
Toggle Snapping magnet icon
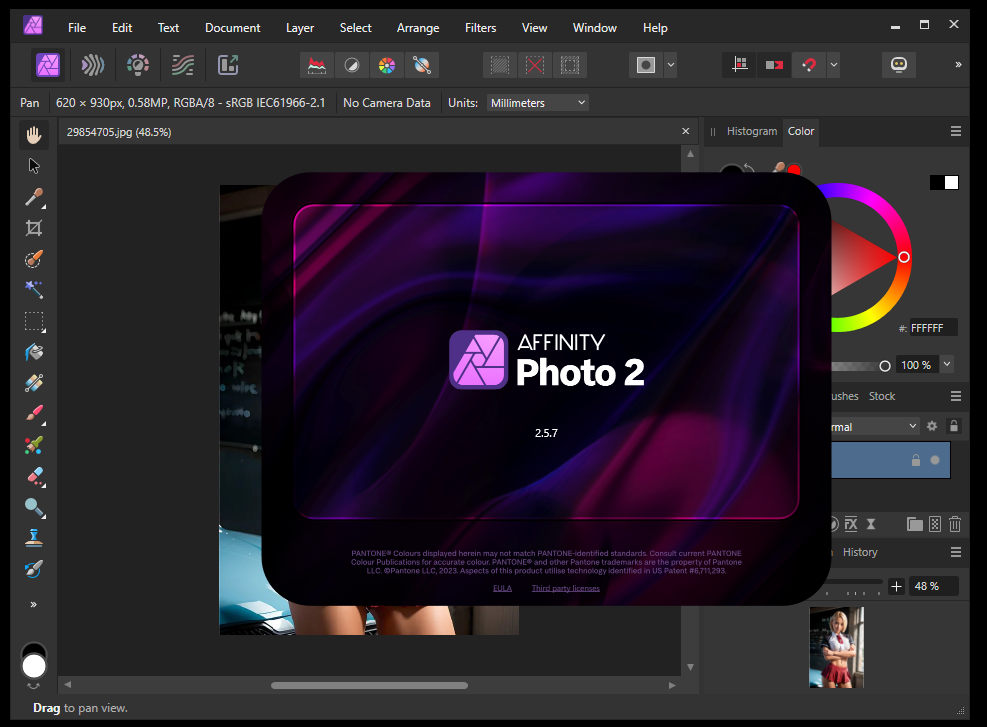tap(809, 65)
